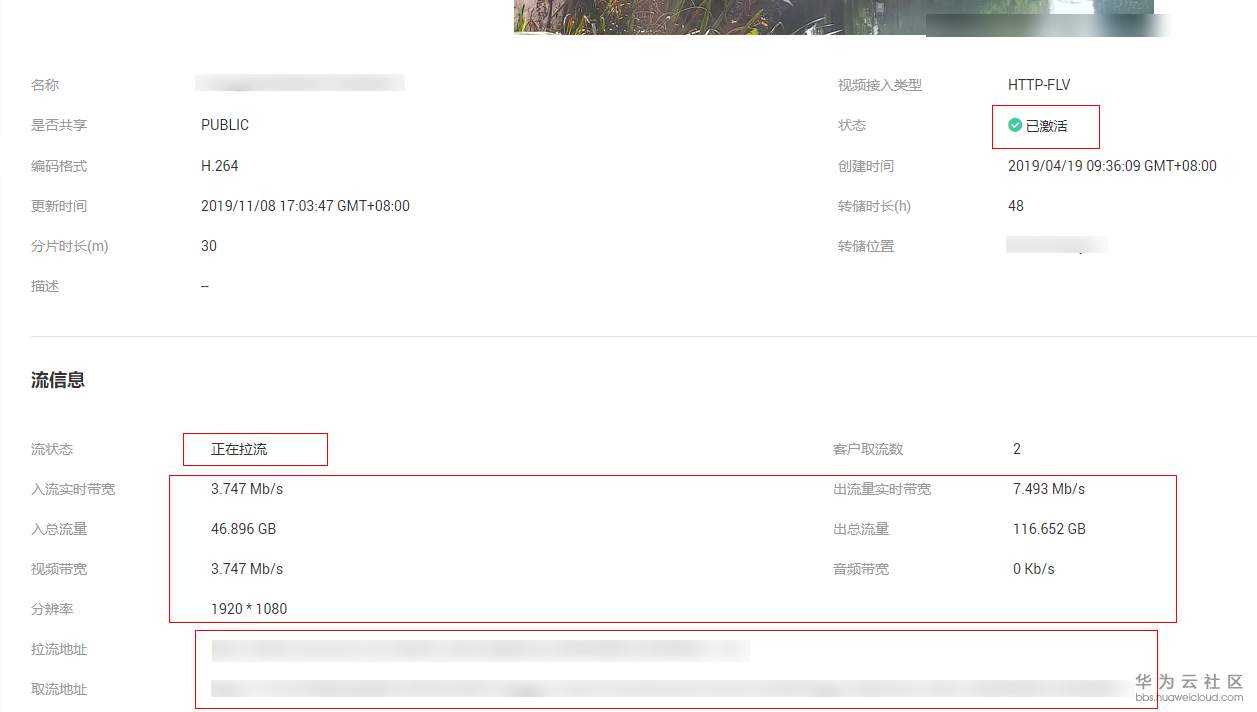Select creation time 2019/04/19 09:36:09
Image resolution: width=1257 pixels, height=712 pixels.
point(1112,166)
